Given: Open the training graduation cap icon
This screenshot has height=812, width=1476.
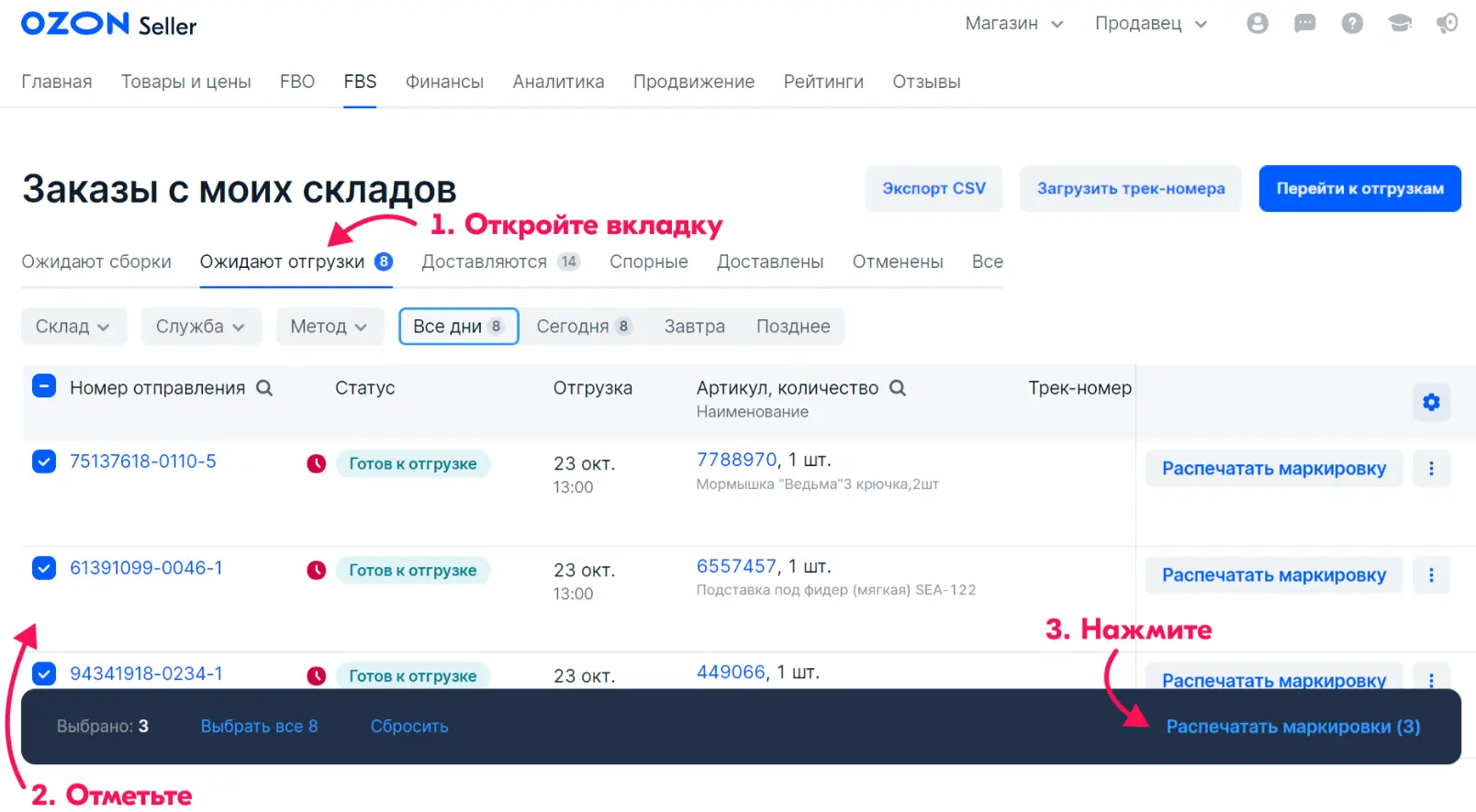Looking at the screenshot, I should 1400,24.
